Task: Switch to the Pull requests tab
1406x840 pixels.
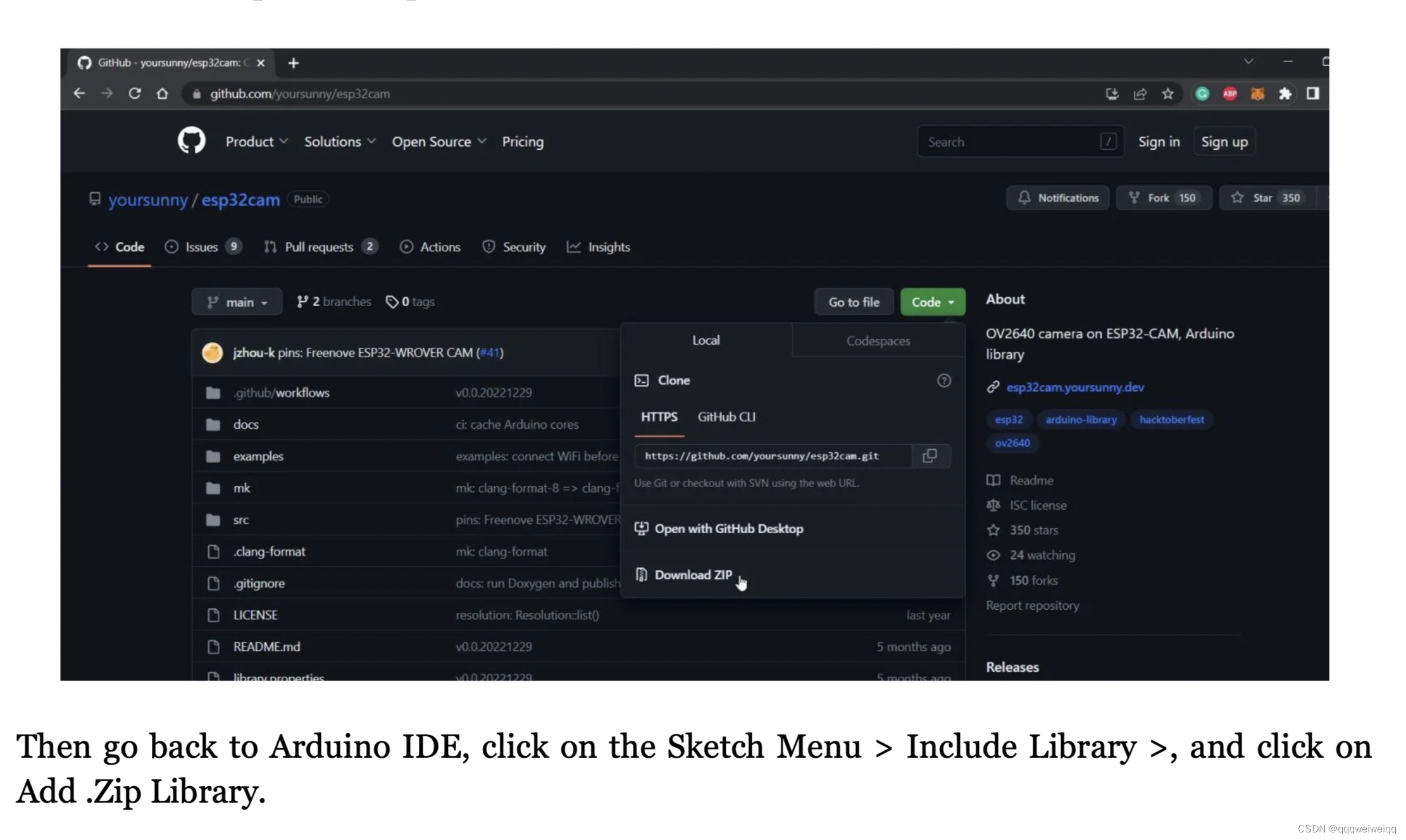Action: click(321, 247)
